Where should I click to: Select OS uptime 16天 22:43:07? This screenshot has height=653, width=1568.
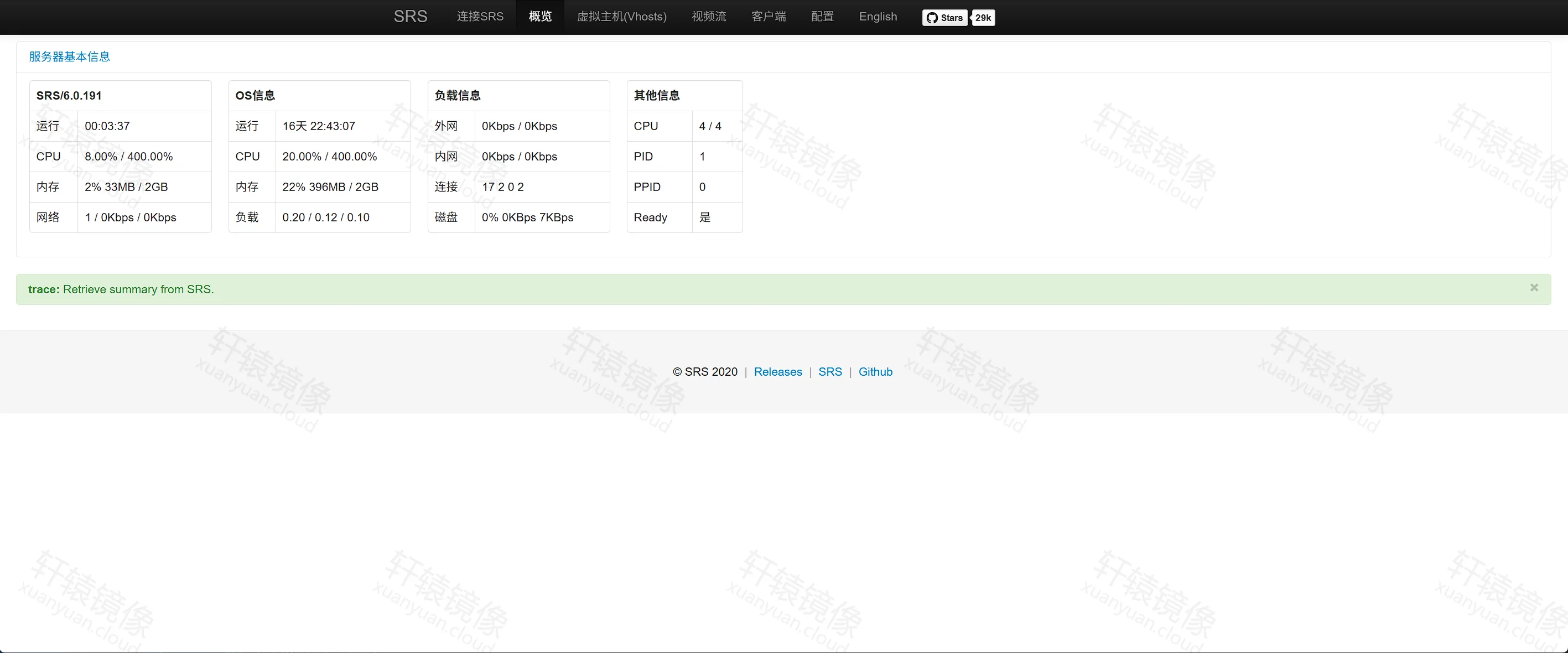(318, 126)
